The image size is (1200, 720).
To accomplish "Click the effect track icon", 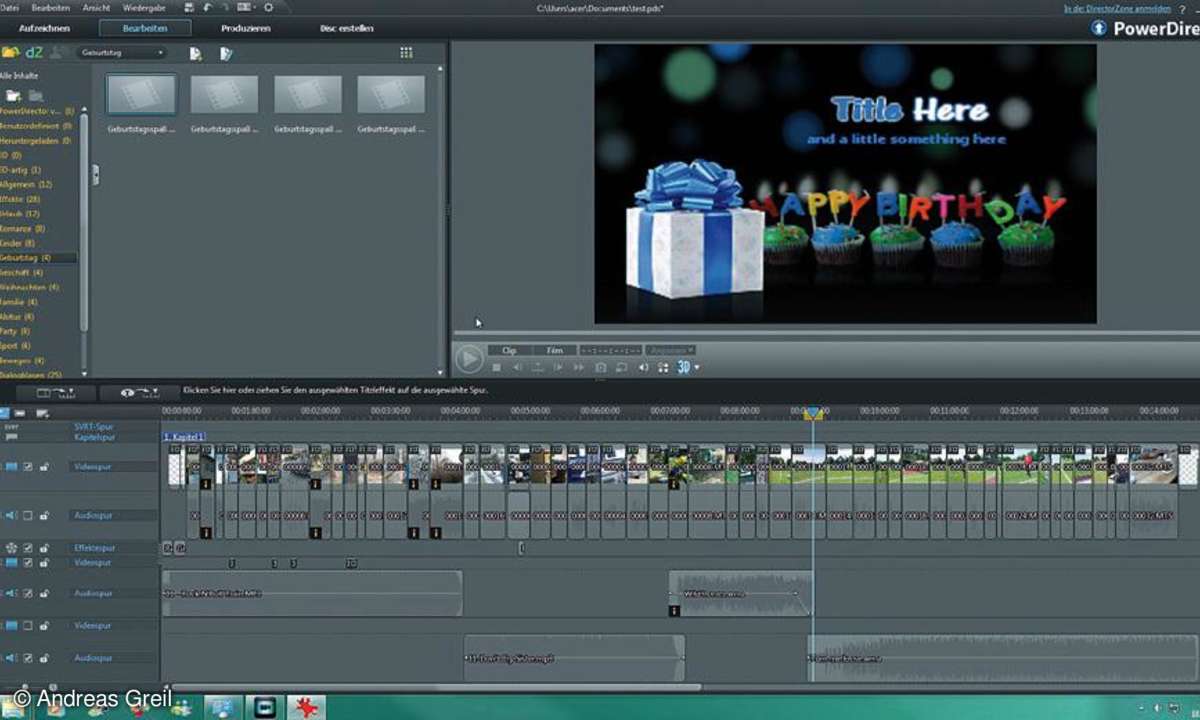I will 11,548.
